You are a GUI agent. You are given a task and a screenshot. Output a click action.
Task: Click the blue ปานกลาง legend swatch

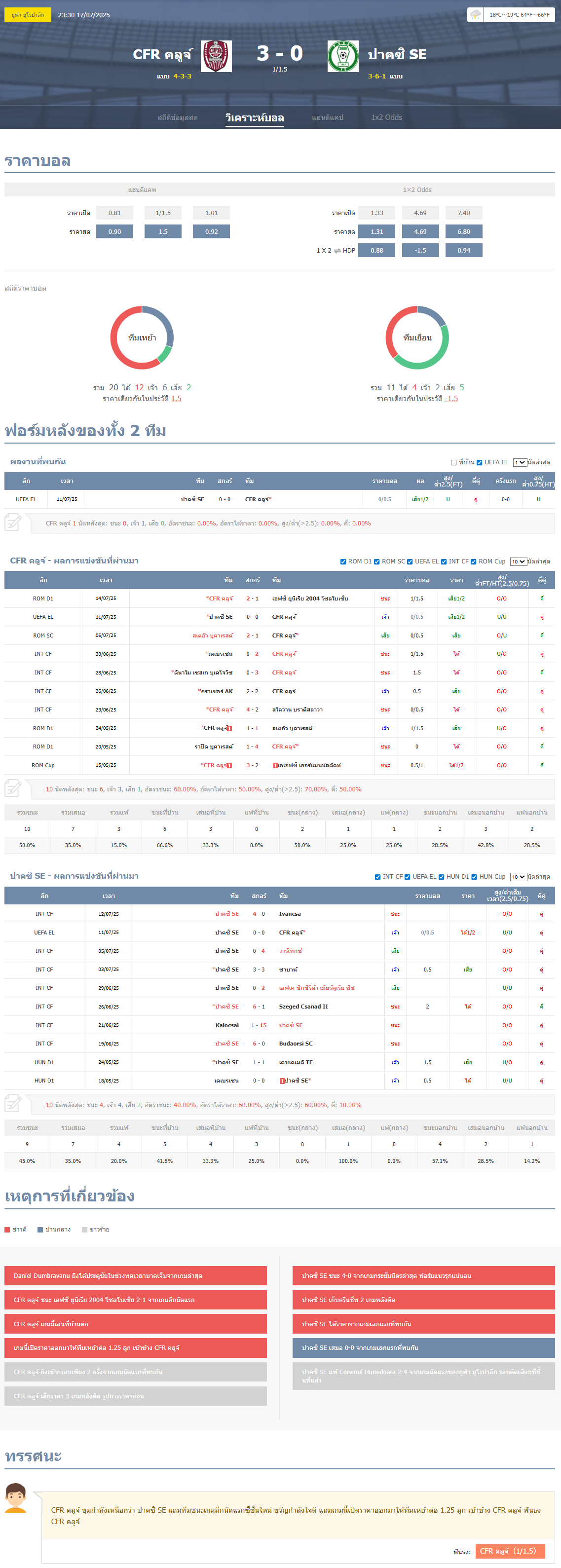40,1230
